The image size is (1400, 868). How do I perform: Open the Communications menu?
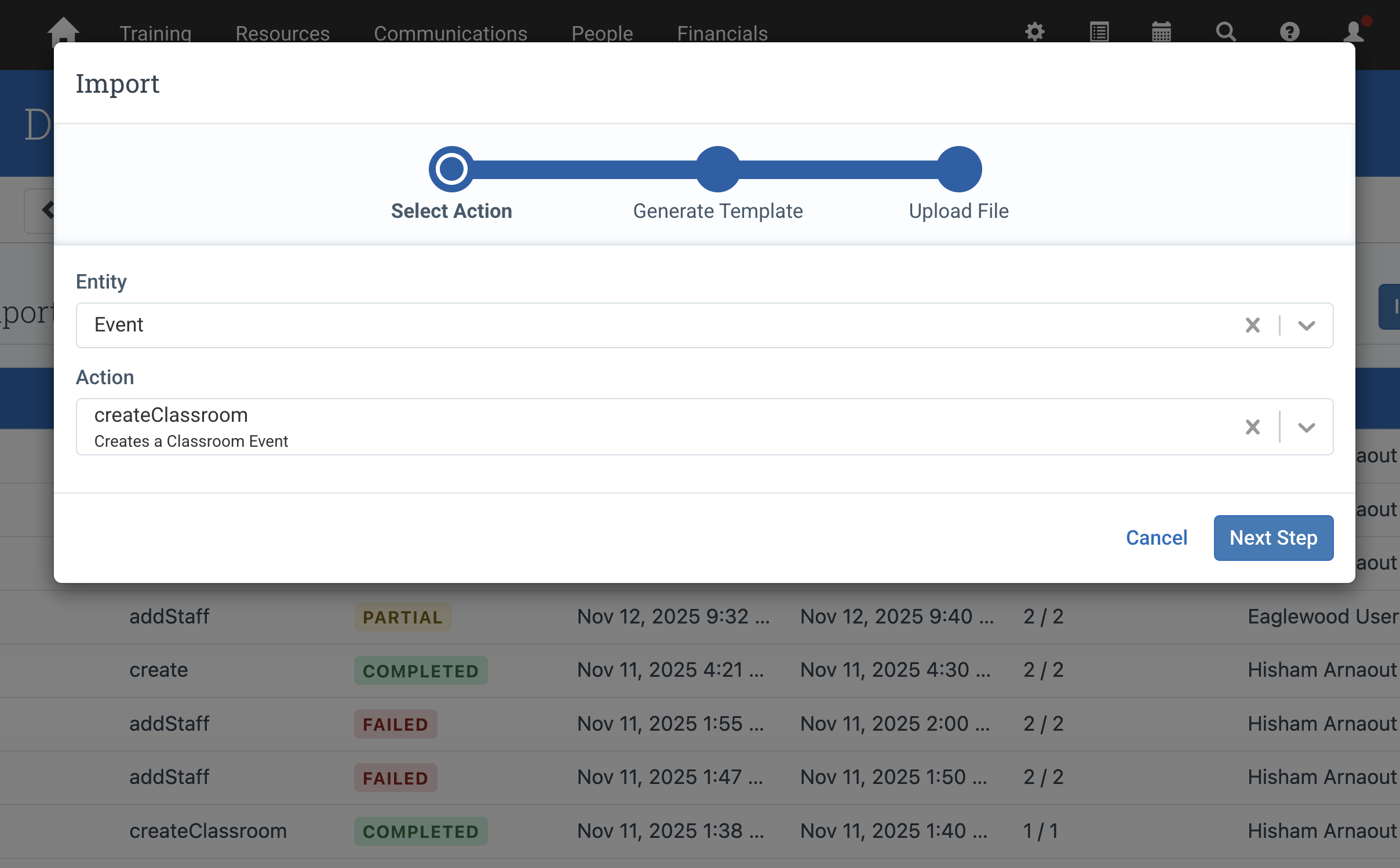click(x=450, y=33)
